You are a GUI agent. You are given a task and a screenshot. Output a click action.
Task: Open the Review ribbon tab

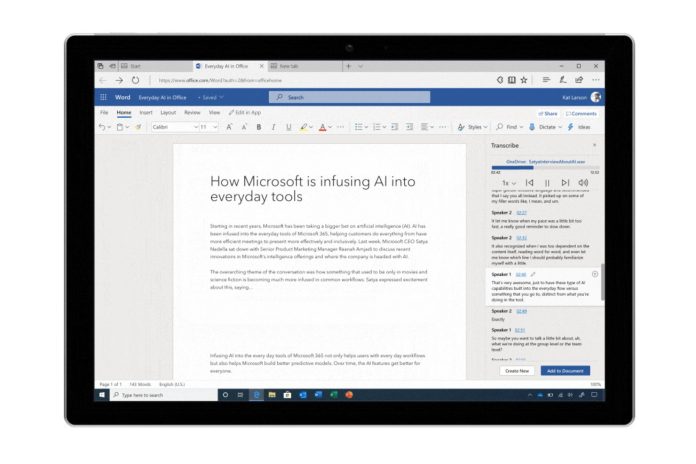192,113
